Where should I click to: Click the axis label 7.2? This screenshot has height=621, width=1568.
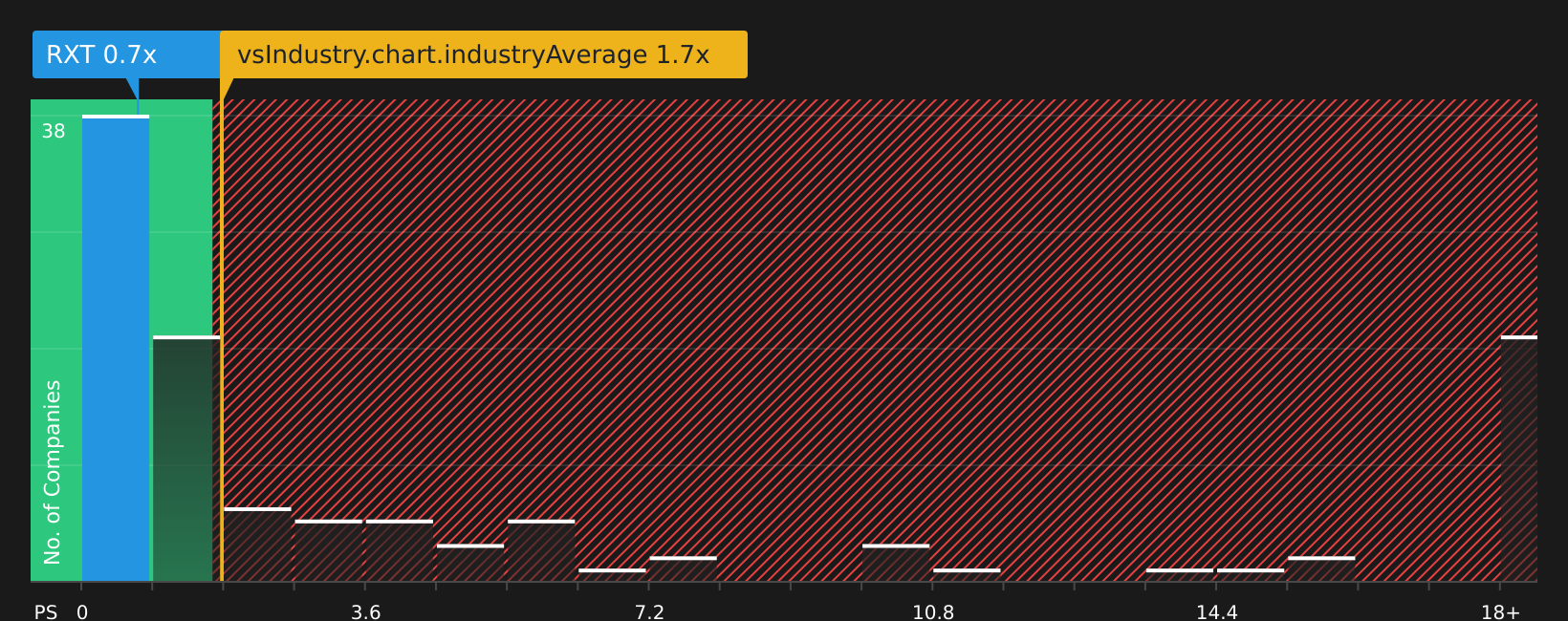point(649,611)
